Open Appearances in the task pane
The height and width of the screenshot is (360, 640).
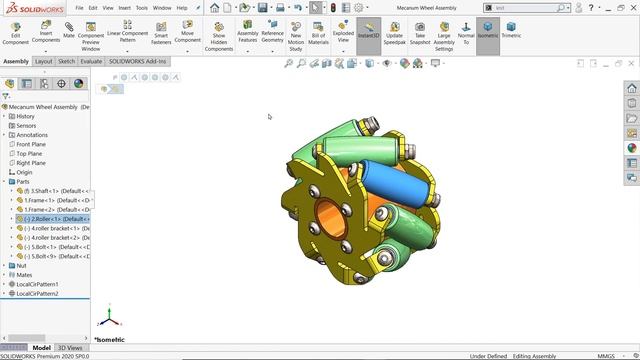click(632, 148)
